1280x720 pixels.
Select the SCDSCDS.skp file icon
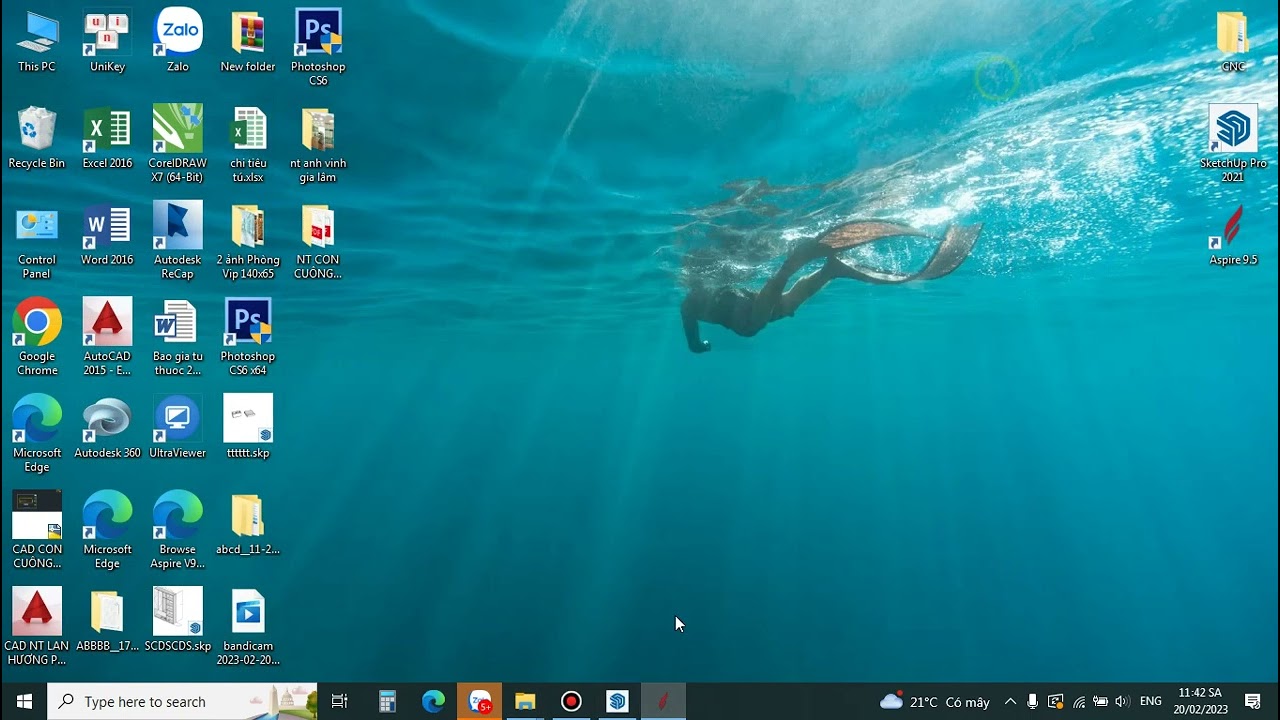click(x=177, y=620)
